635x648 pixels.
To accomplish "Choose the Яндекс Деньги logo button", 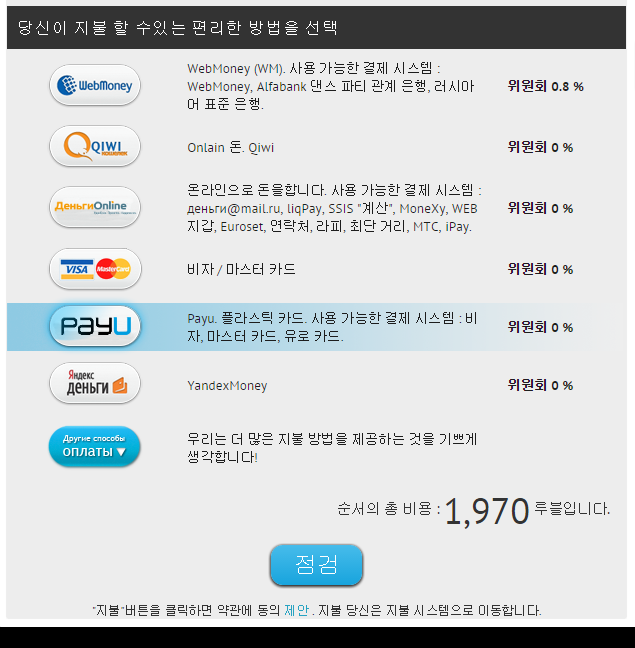I will pyautogui.click(x=95, y=384).
